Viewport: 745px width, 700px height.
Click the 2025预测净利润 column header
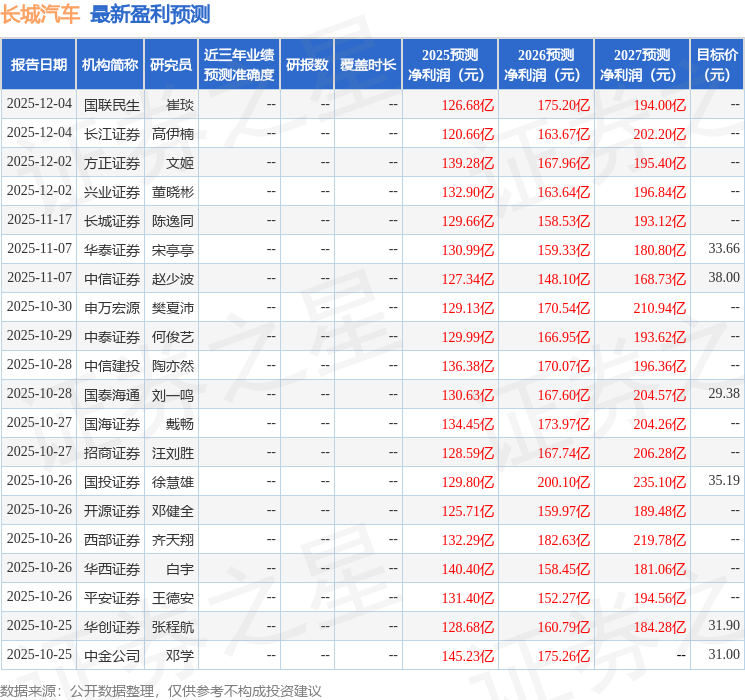[x=450, y=65]
